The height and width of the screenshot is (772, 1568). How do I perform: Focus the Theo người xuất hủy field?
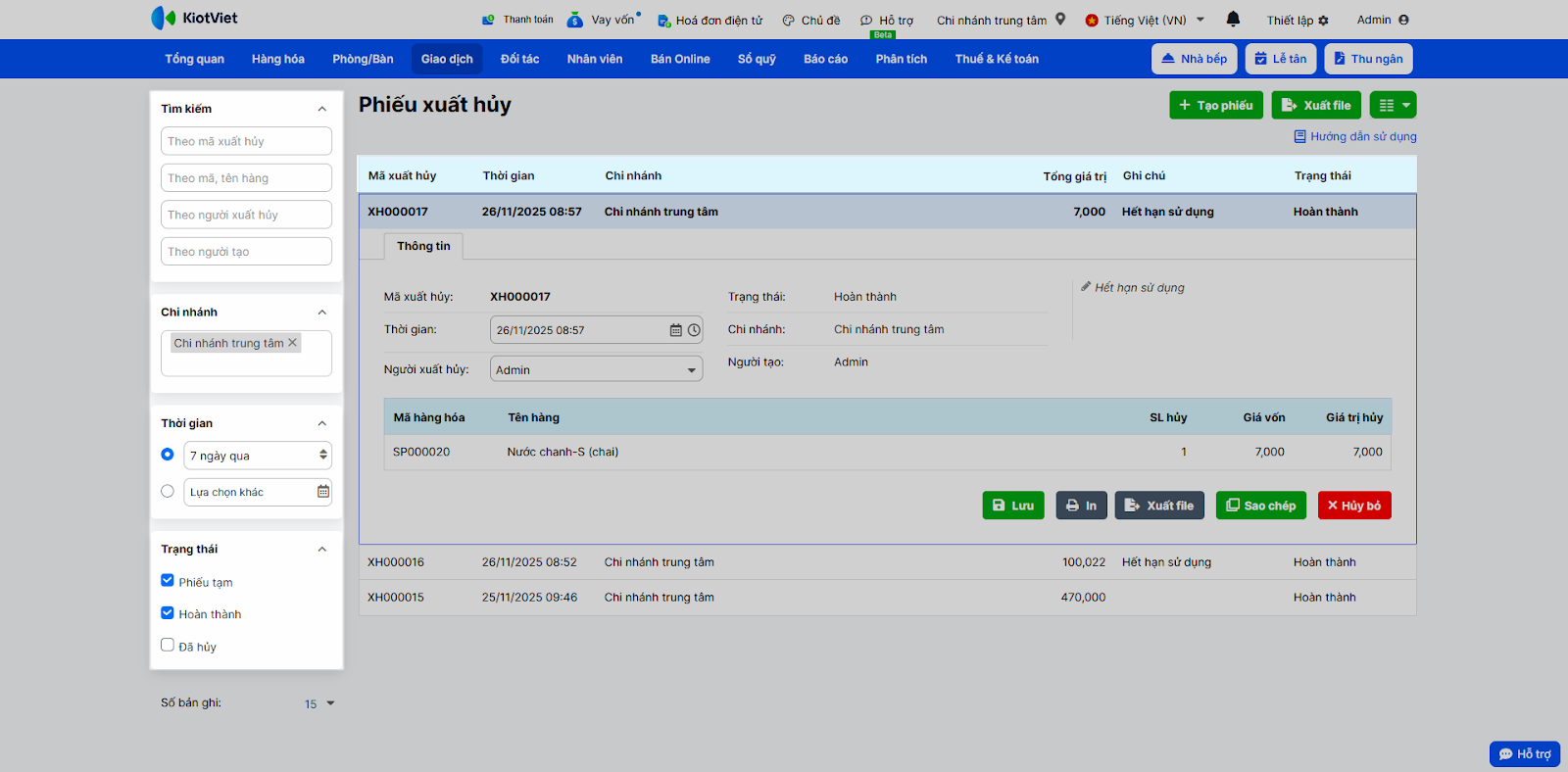pyautogui.click(x=246, y=215)
